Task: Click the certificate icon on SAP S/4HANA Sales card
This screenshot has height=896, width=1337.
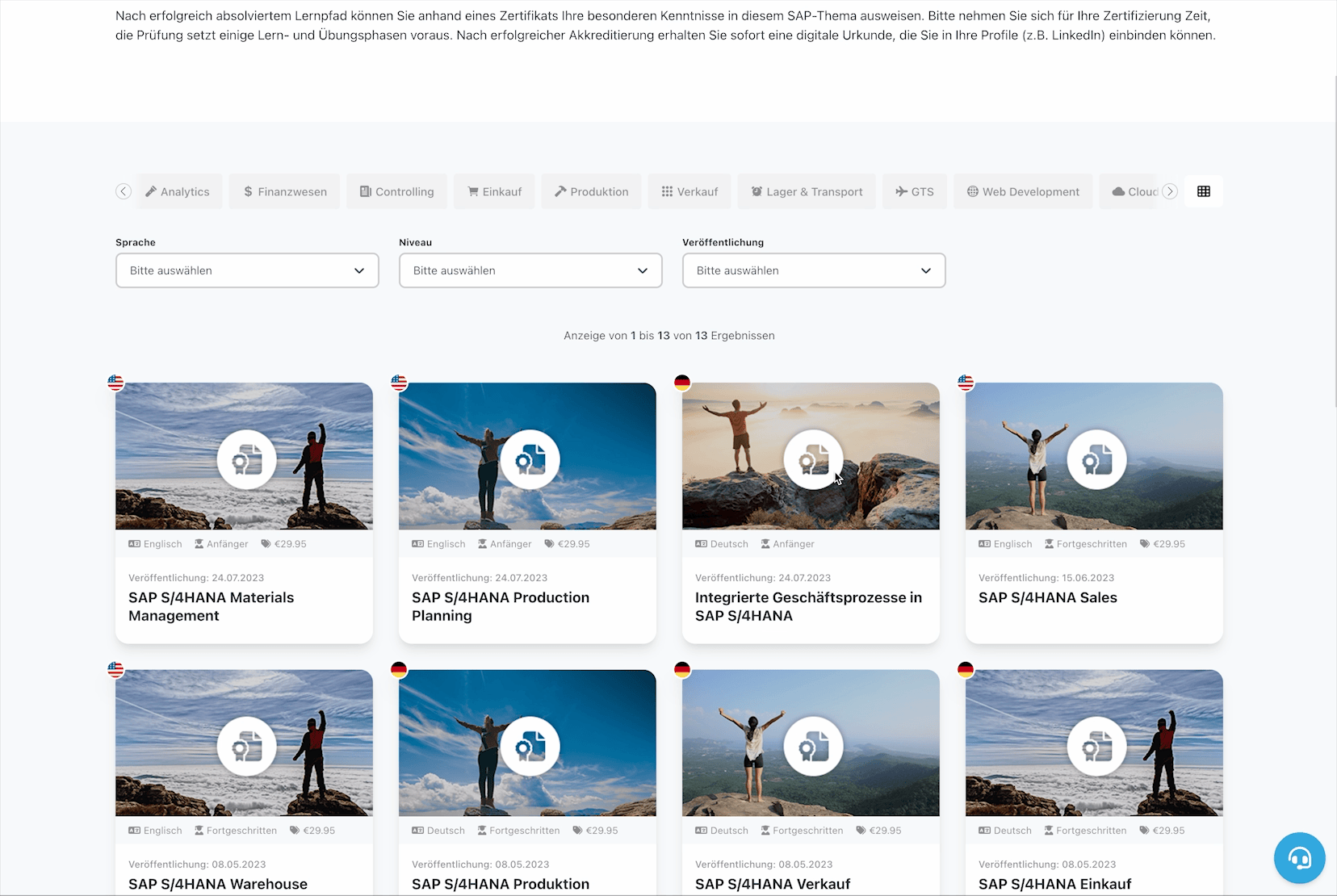Action: coord(1097,460)
